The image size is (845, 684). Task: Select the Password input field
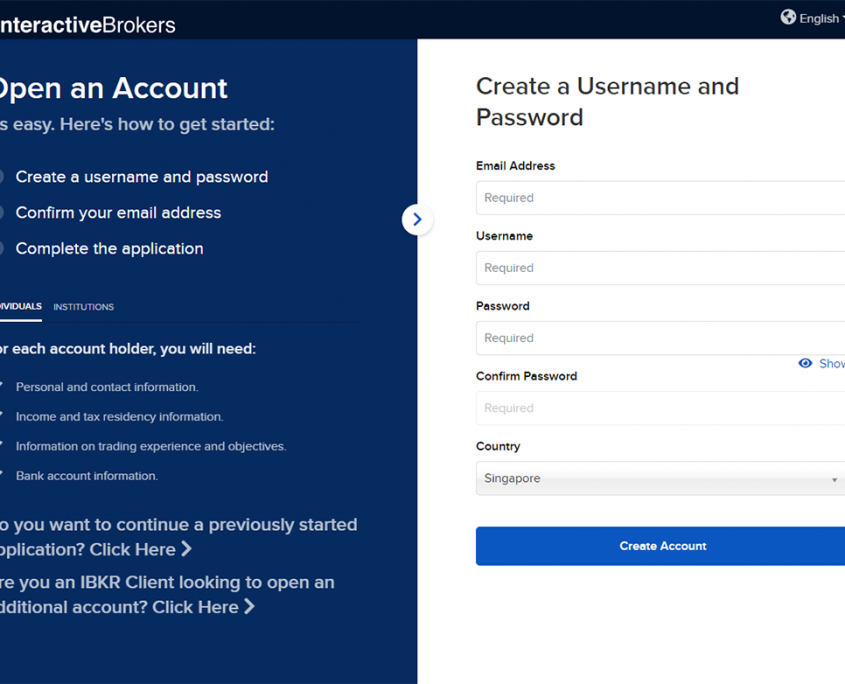[x=660, y=338]
